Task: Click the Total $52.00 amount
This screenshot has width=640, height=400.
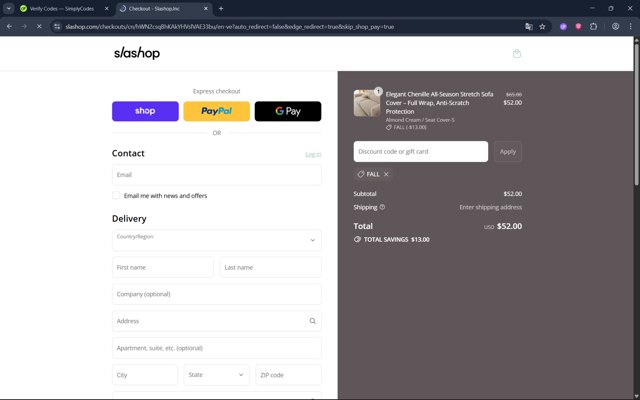Action: 509,226
